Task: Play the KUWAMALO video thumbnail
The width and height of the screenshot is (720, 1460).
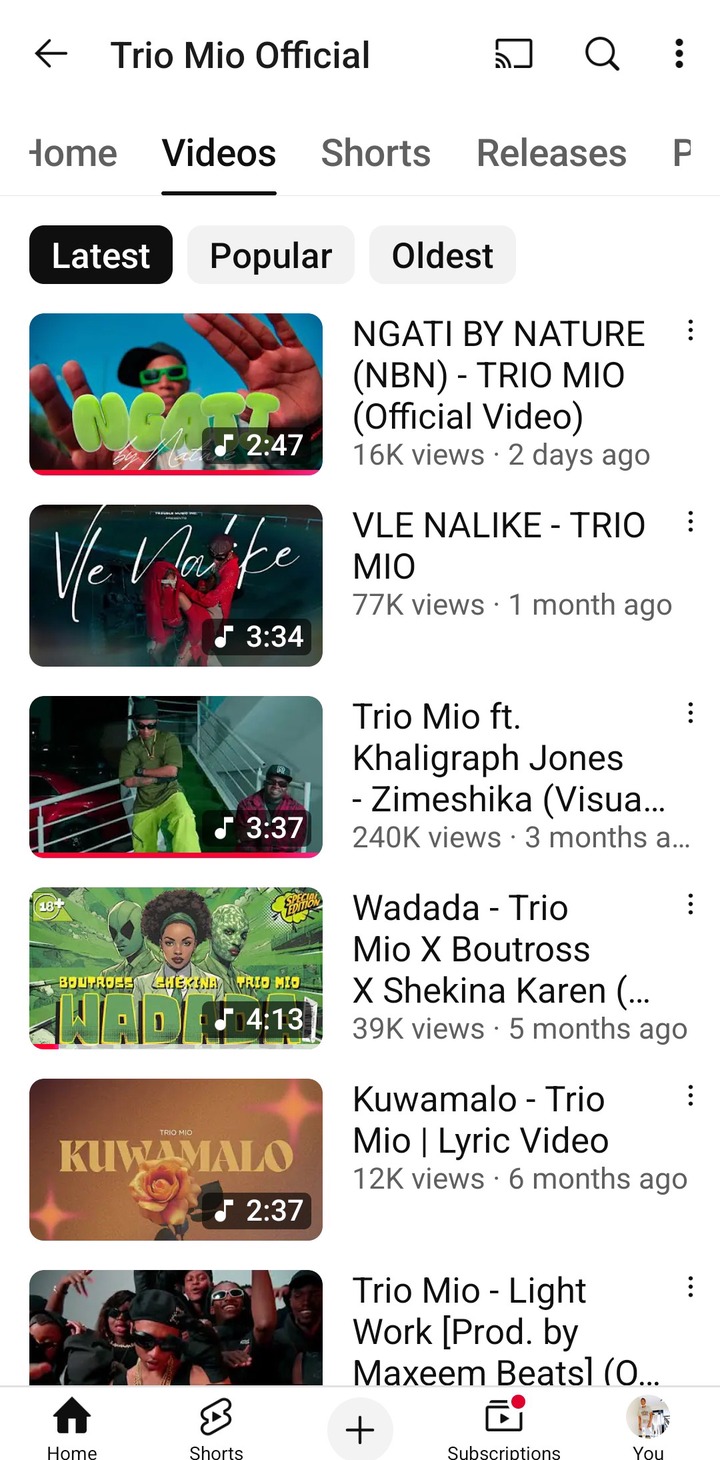Action: 176,1159
